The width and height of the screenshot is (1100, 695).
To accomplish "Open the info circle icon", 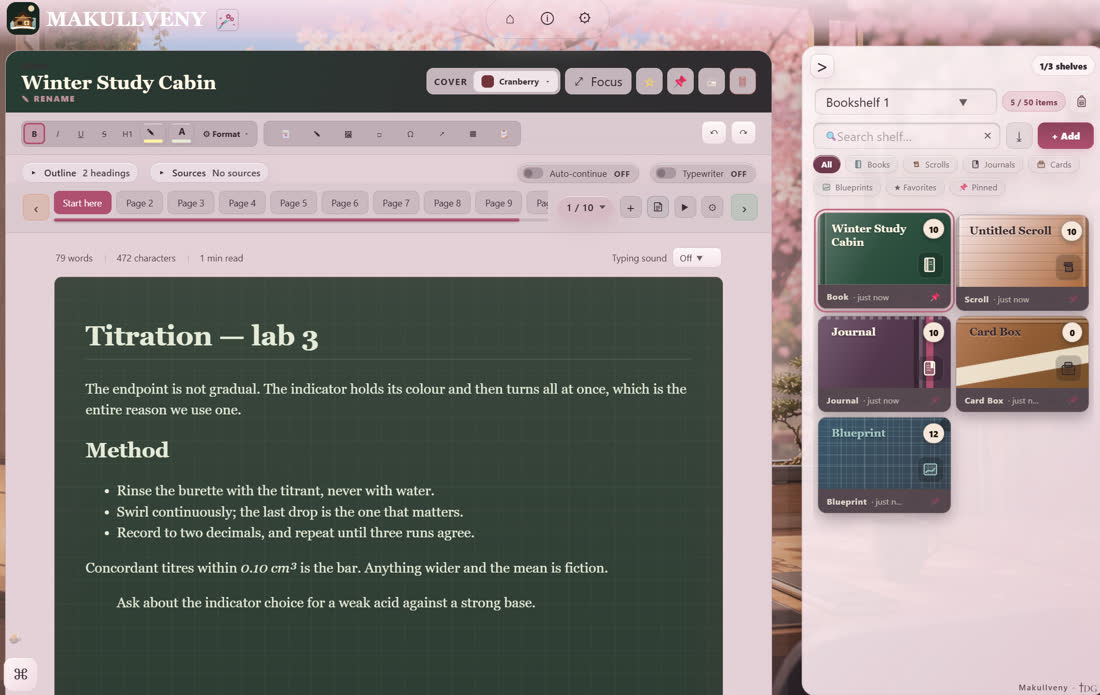I will (x=547, y=19).
